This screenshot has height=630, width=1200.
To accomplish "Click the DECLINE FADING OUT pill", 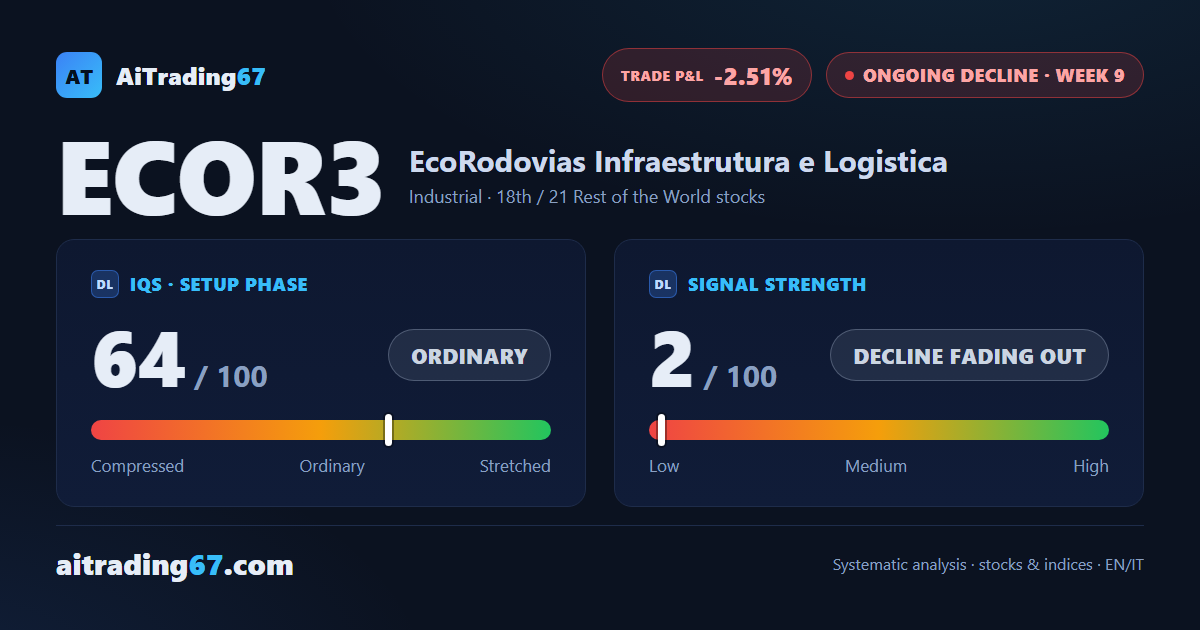I will (969, 355).
